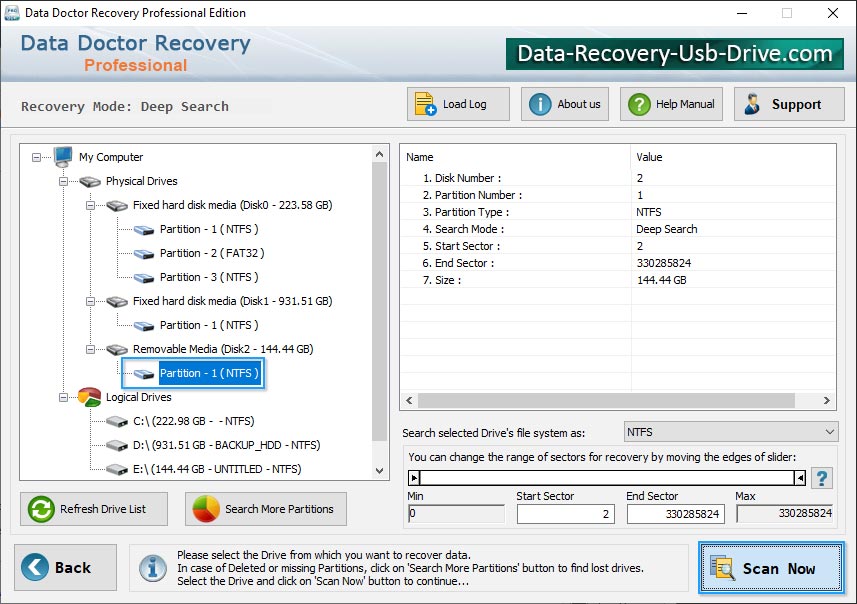The width and height of the screenshot is (857, 604).
Task: Click the '6. End Sector :' row
Action: pos(618,263)
